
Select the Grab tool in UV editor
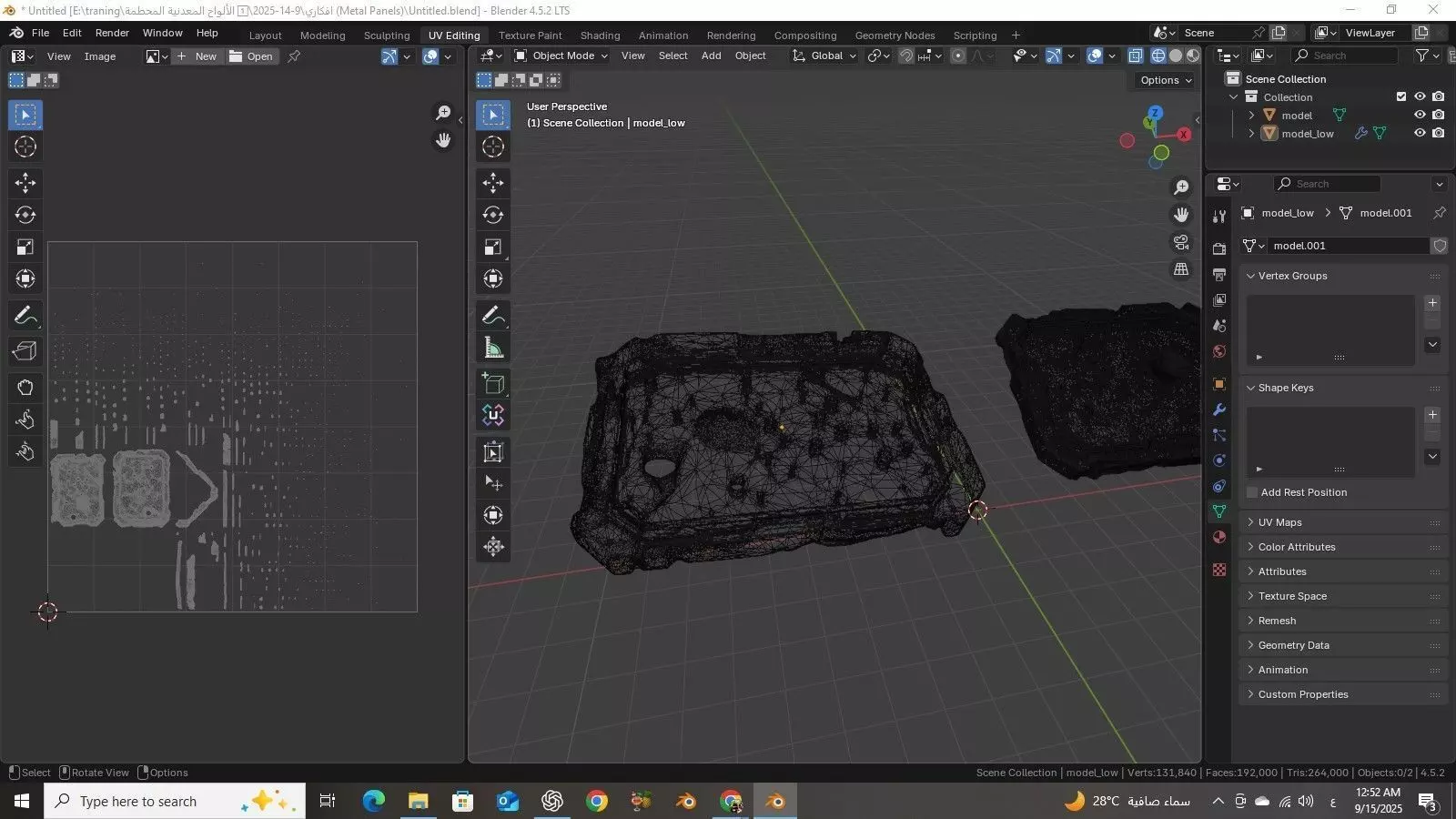[x=25, y=387]
